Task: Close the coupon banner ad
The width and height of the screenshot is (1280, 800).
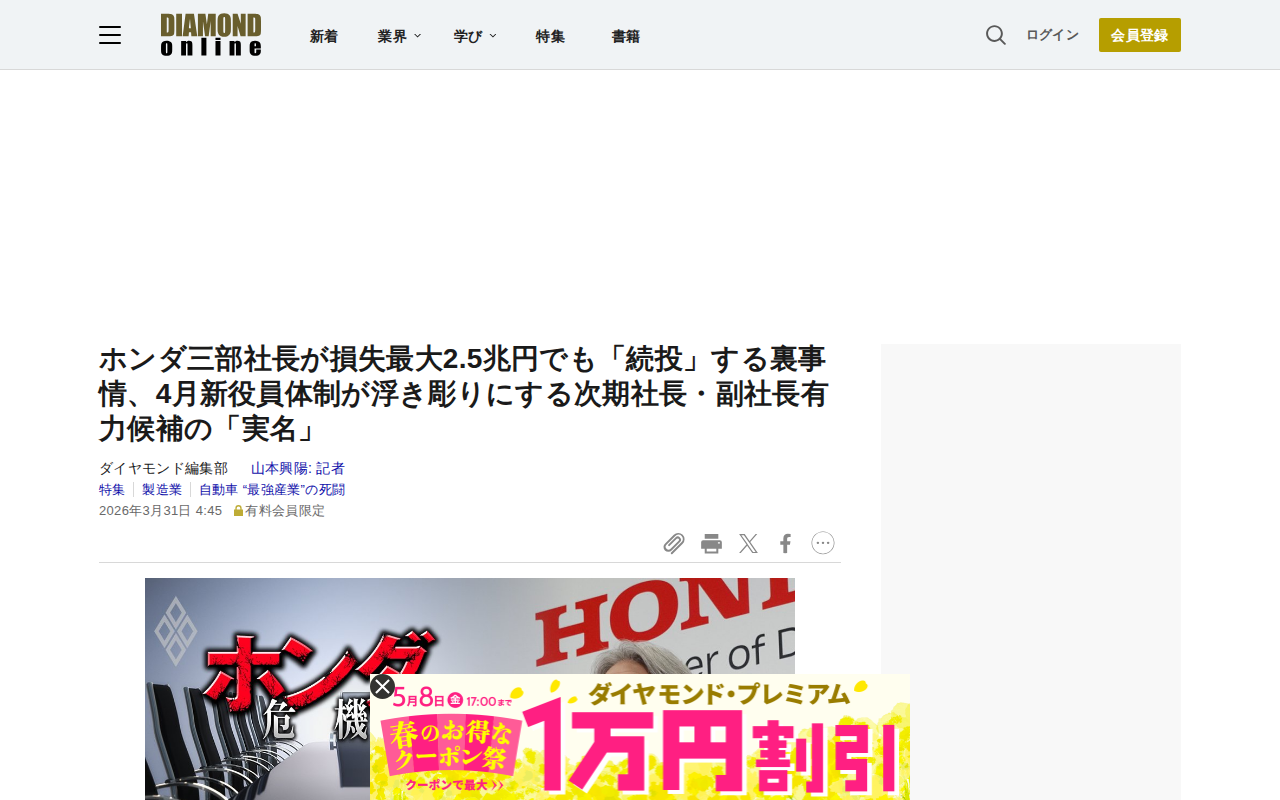Action: tap(382, 686)
